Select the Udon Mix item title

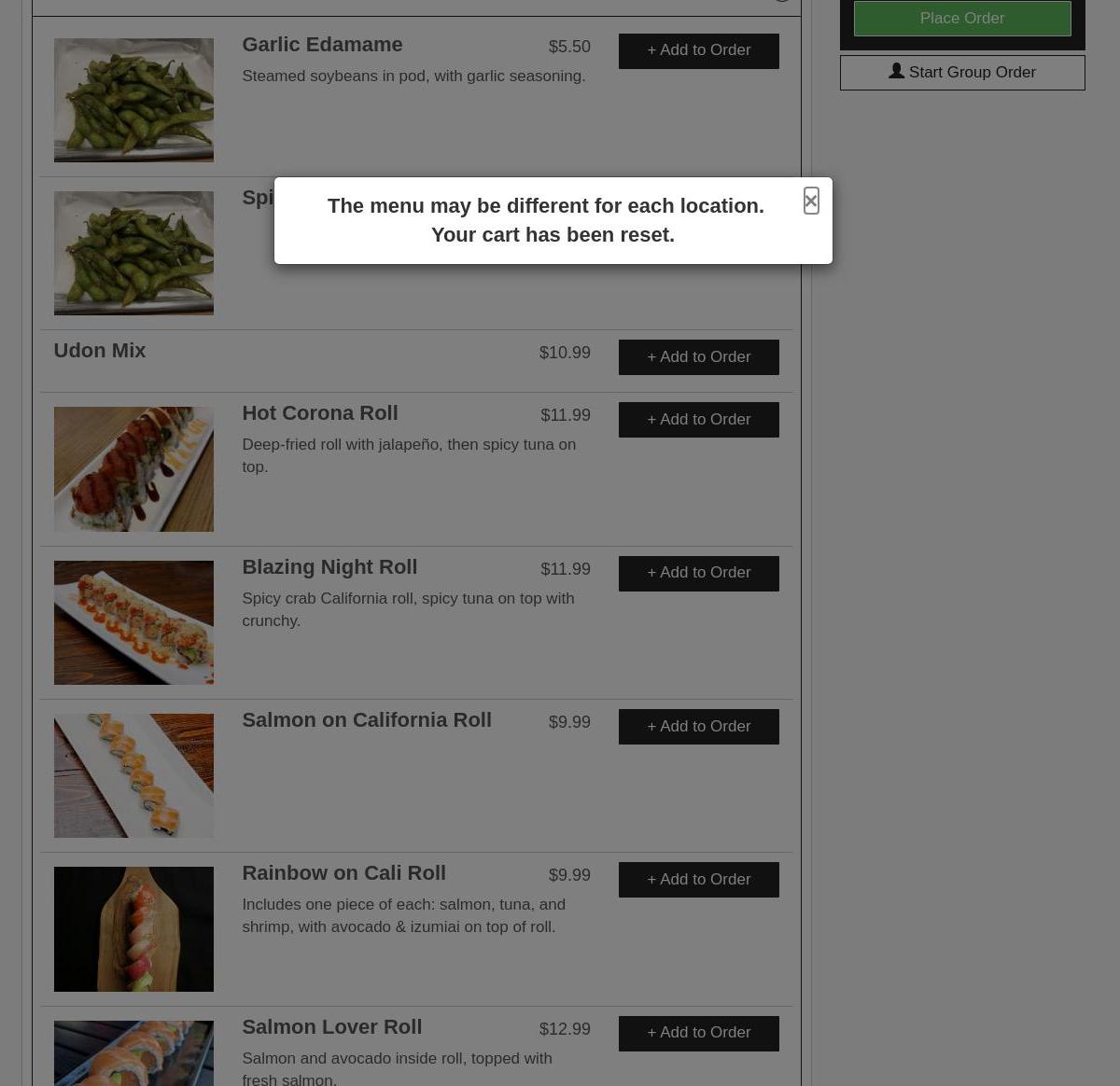(100, 351)
